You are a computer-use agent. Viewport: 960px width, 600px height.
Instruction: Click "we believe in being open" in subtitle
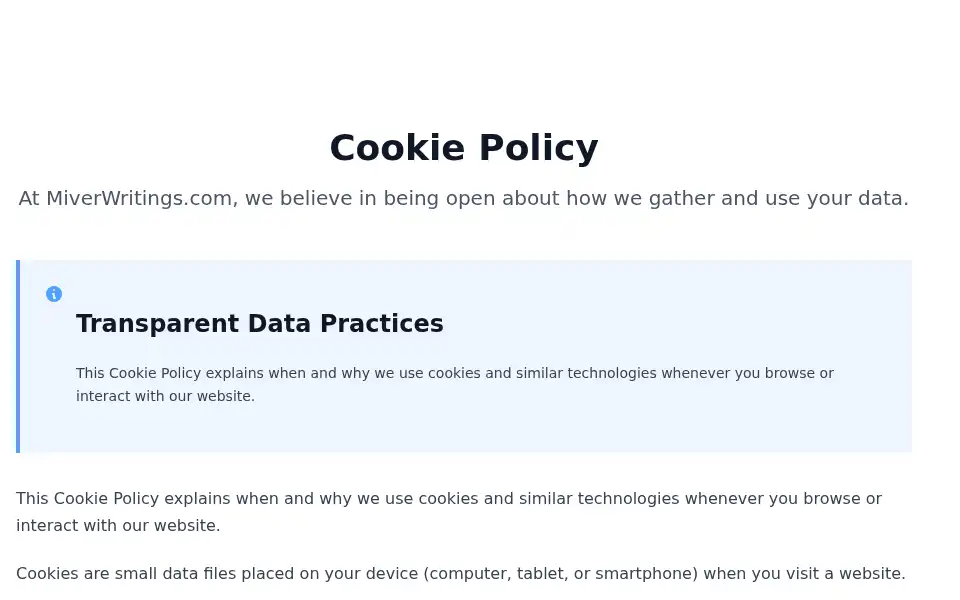click(x=342, y=198)
